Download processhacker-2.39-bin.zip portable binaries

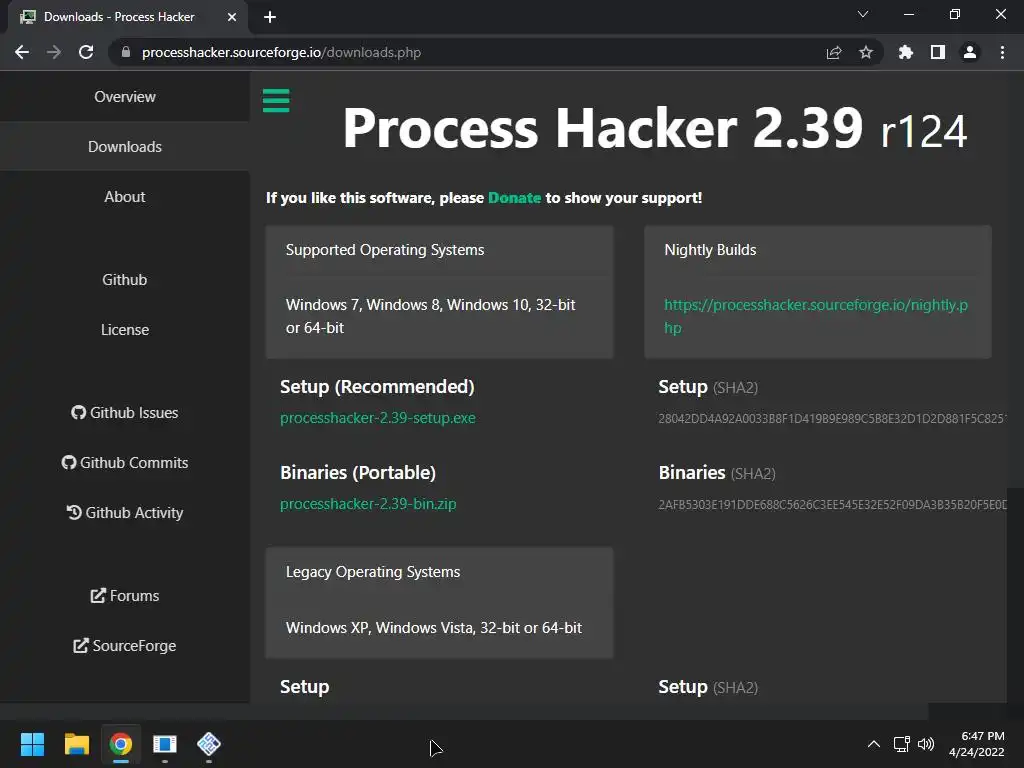(368, 504)
